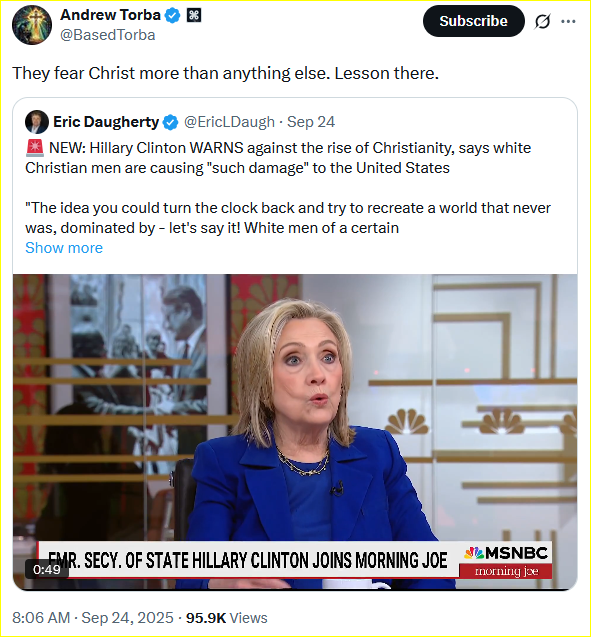
Task: Open the quoted post's Sep 24 timestamp
Action: (311, 122)
